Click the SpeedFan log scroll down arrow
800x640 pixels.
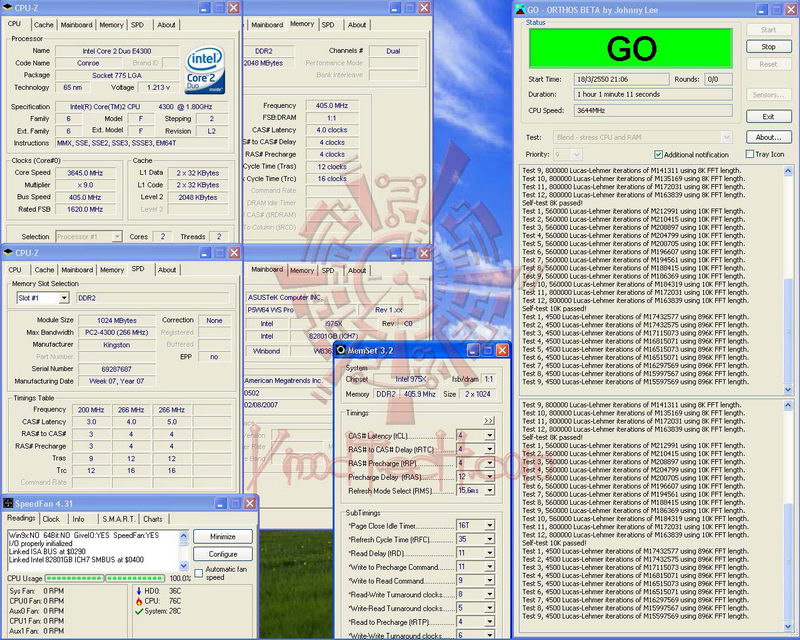[x=184, y=566]
